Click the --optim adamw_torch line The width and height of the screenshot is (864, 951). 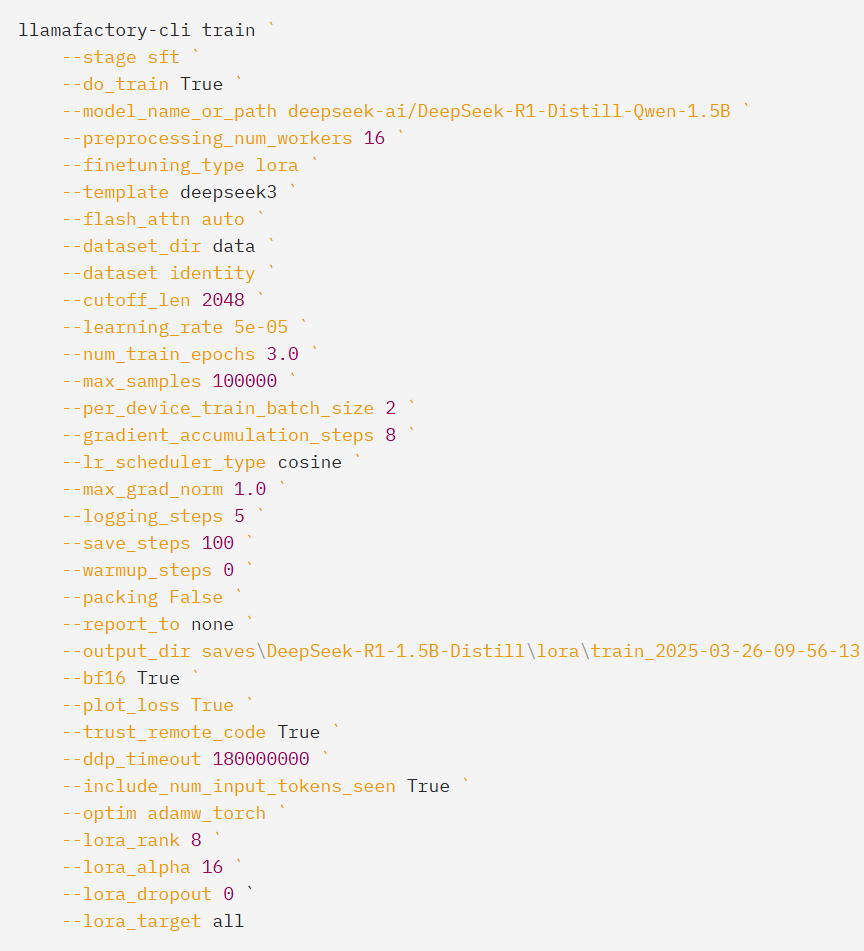164,813
